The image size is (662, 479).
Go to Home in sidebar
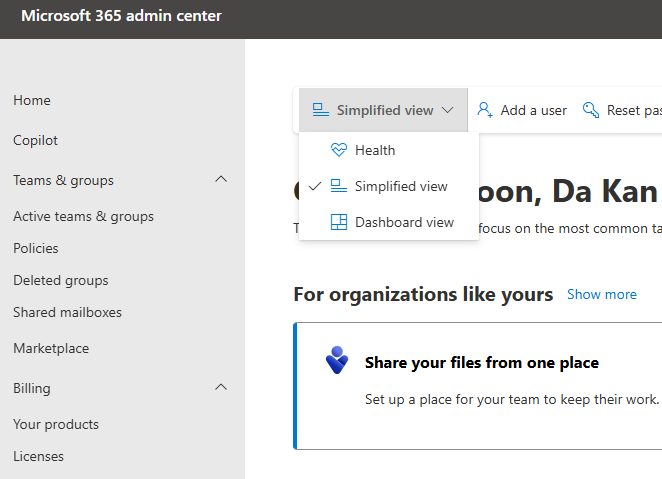32,100
